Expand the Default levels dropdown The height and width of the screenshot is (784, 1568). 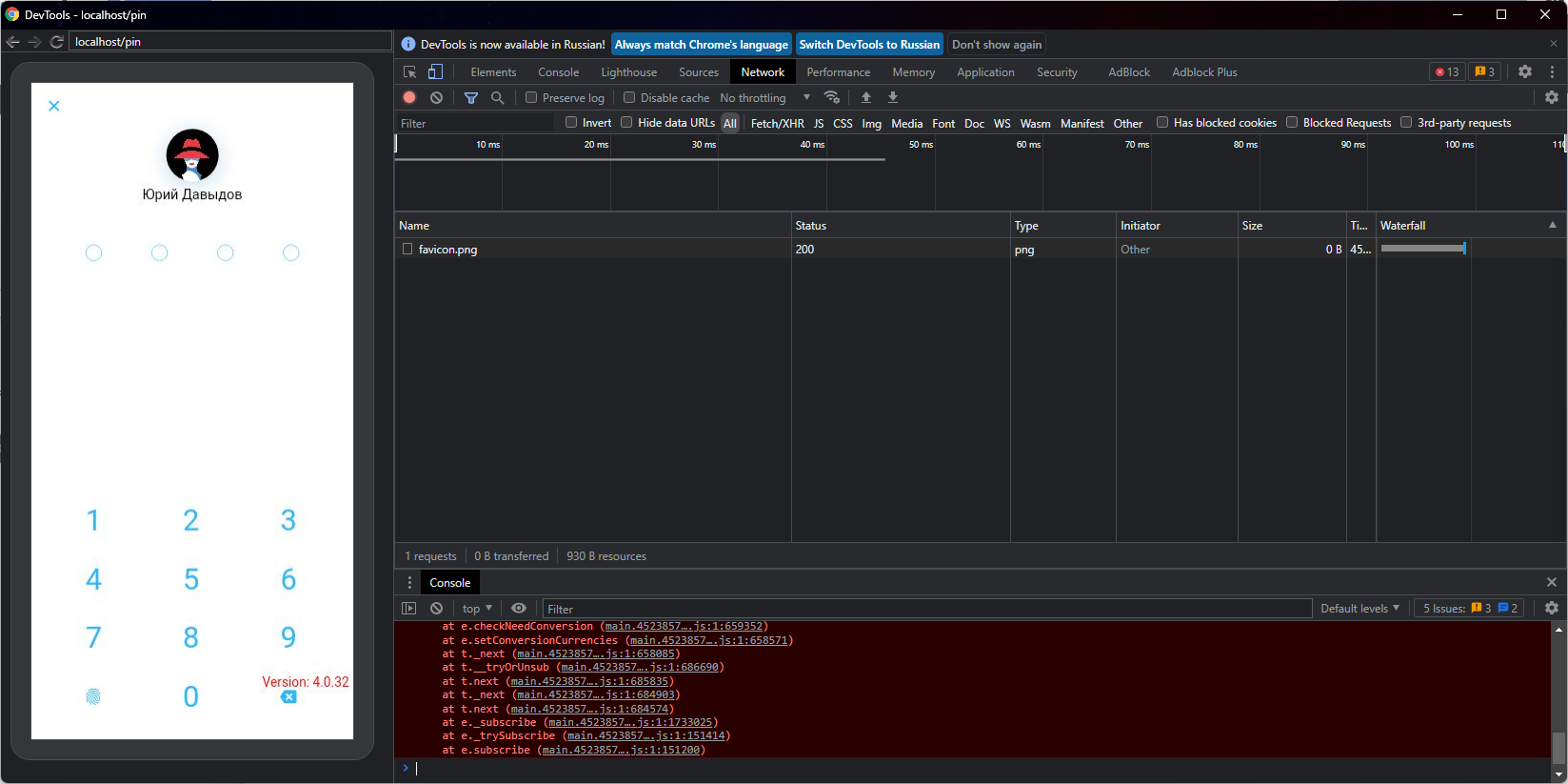[x=1359, y=608]
